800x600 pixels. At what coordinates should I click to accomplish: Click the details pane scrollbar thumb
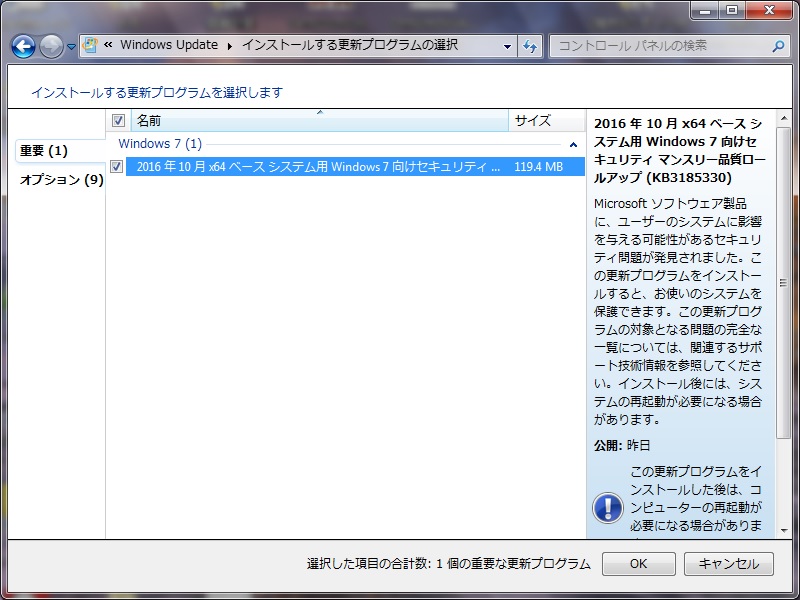(783, 283)
